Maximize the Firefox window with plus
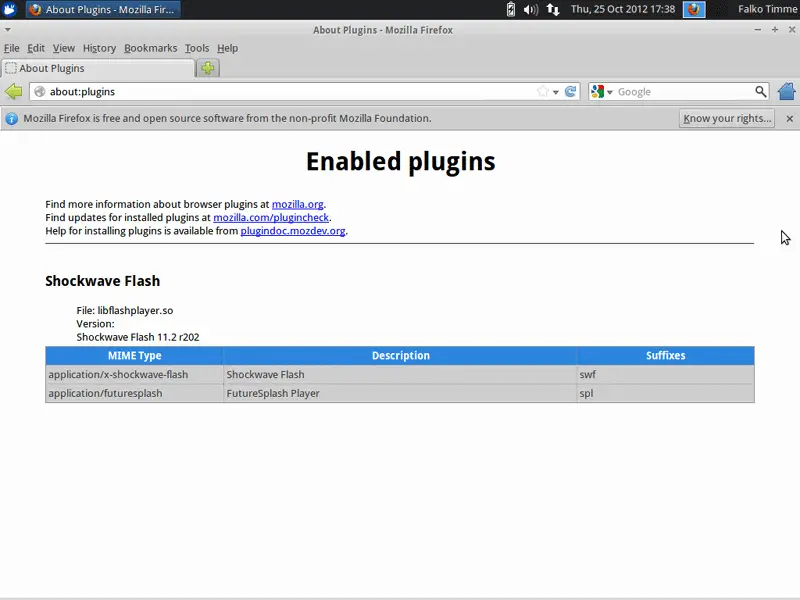800x600 pixels. pyautogui.click(x=774, y=30)
